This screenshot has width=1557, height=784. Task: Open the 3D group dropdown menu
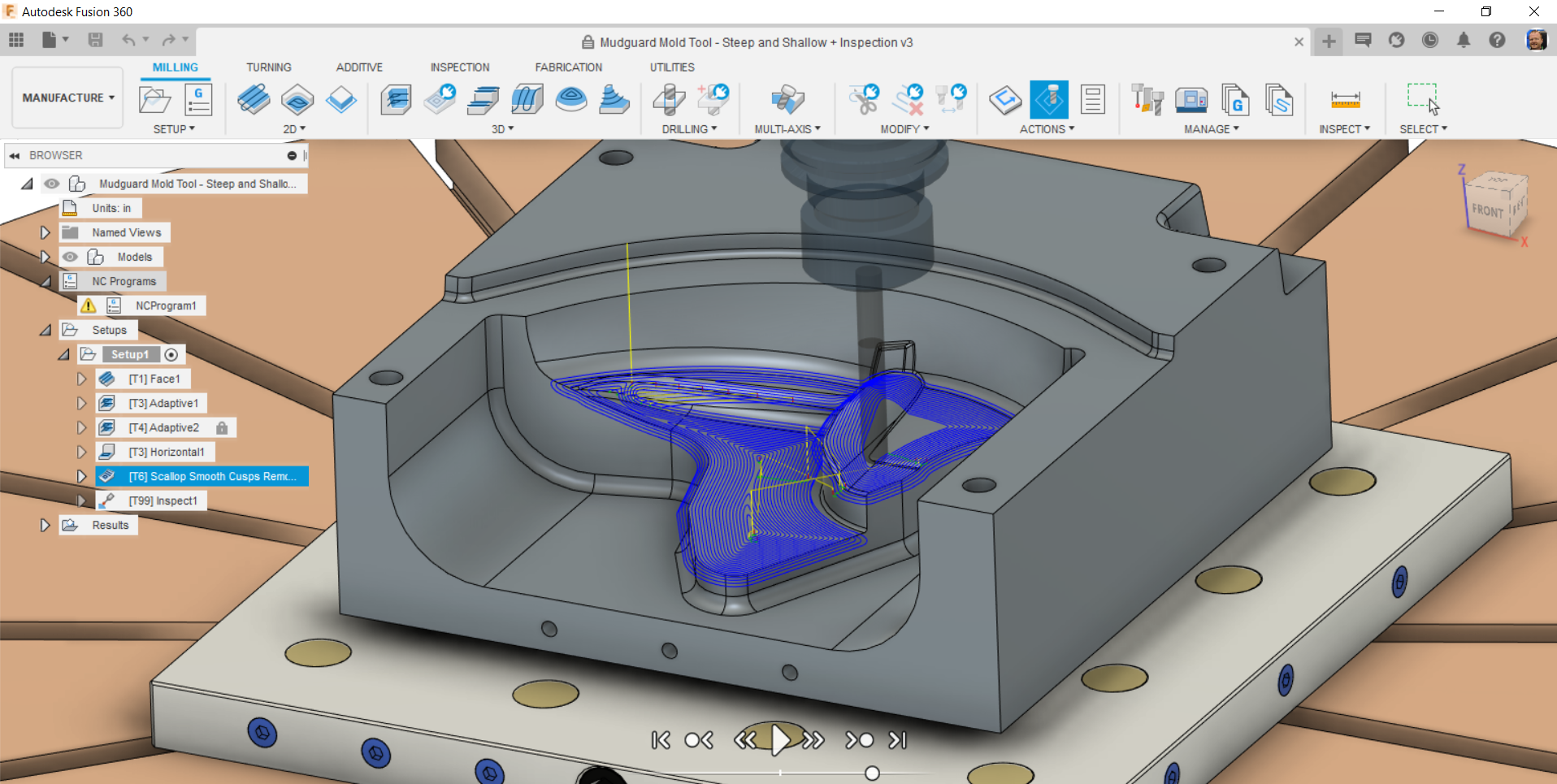point(502,129)
